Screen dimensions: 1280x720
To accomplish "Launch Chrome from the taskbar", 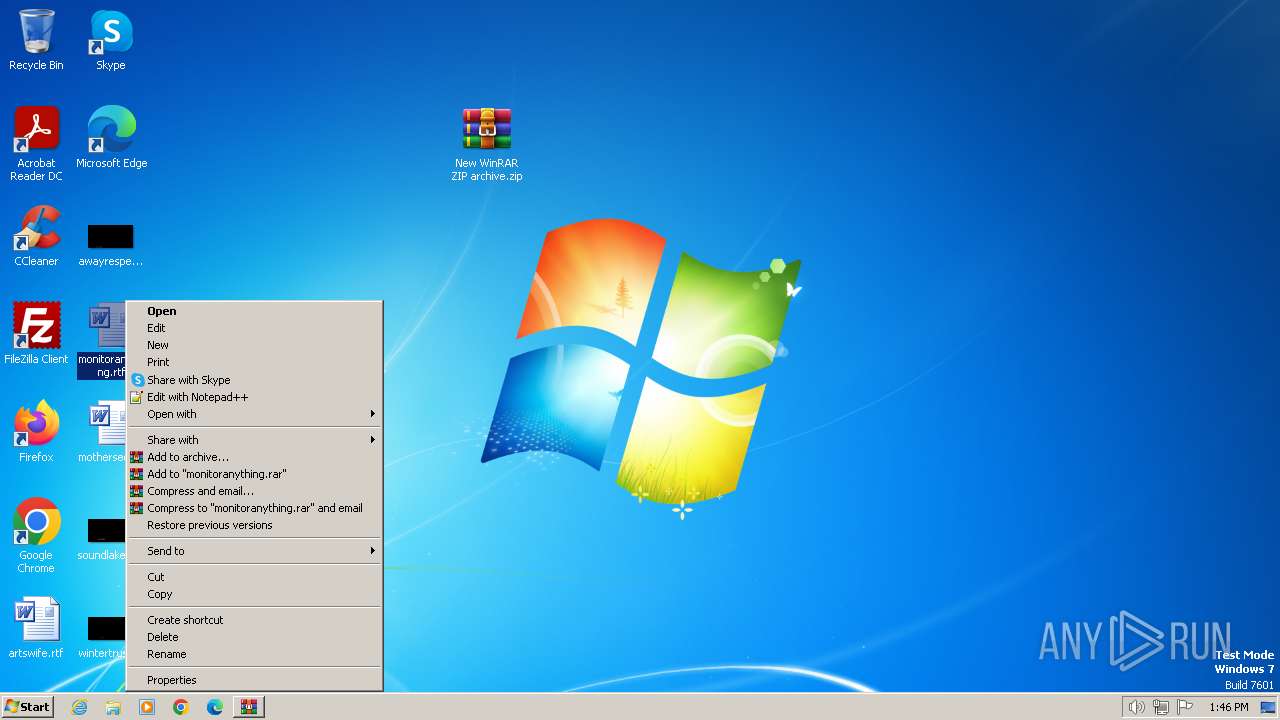I will point(181,707).
